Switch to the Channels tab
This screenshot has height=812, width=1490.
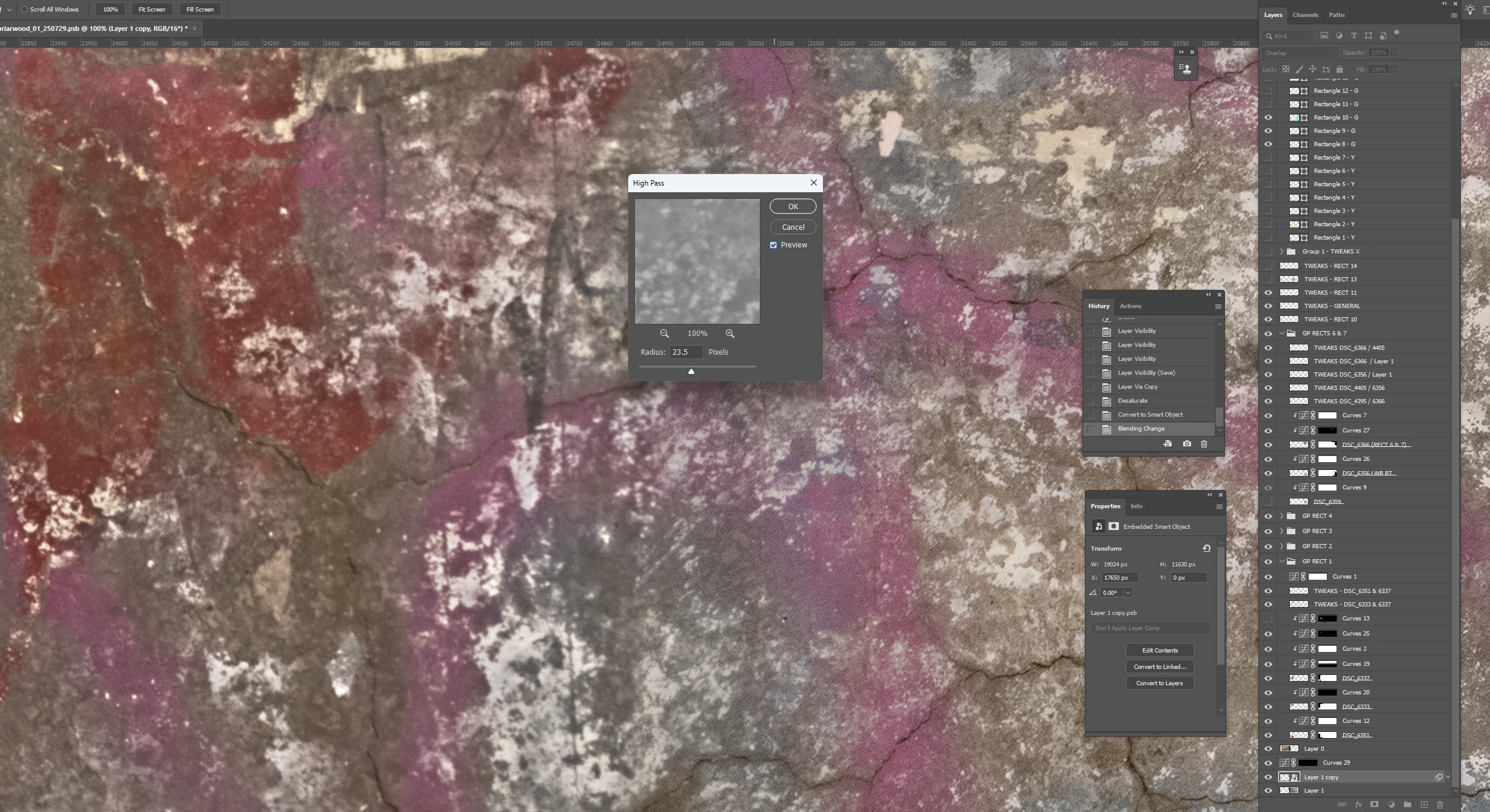1305,15
